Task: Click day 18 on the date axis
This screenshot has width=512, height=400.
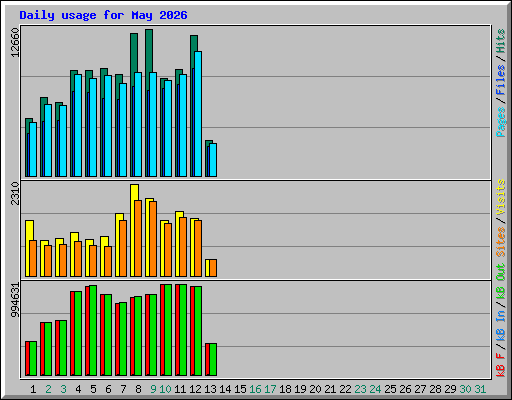Action: pyautogui.click(x=285, y=389)
